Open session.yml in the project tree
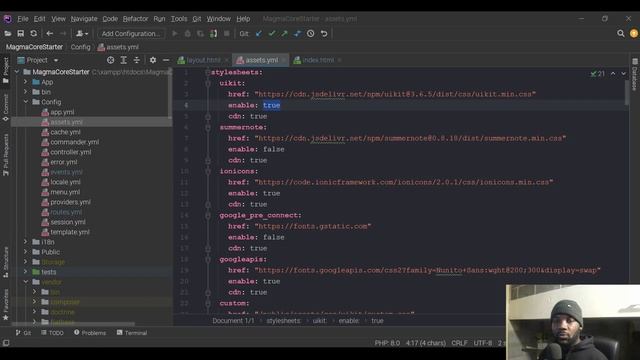Image resolution: width=640 pixels, height=360 pixels. tap(68, 222)
